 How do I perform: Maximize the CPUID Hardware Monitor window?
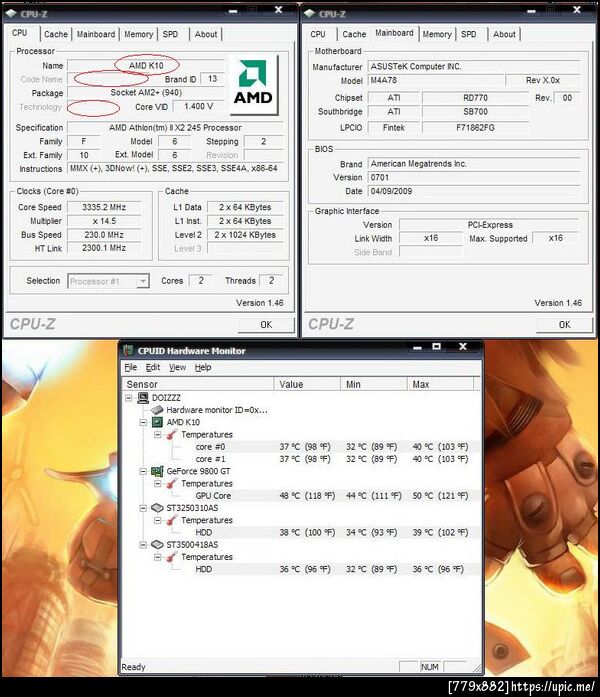436,347
